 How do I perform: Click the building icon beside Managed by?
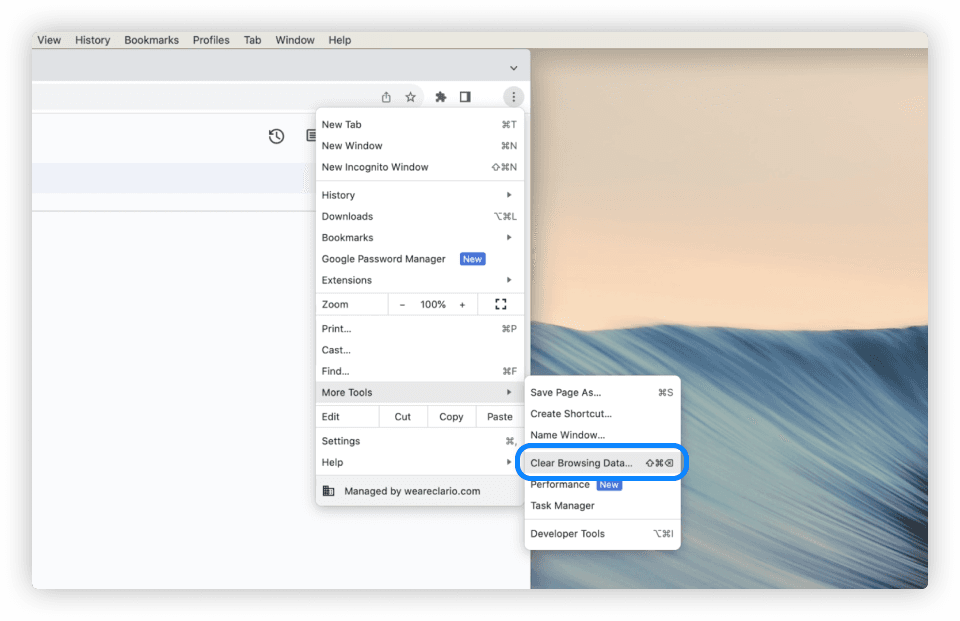[x=328, y=491]
